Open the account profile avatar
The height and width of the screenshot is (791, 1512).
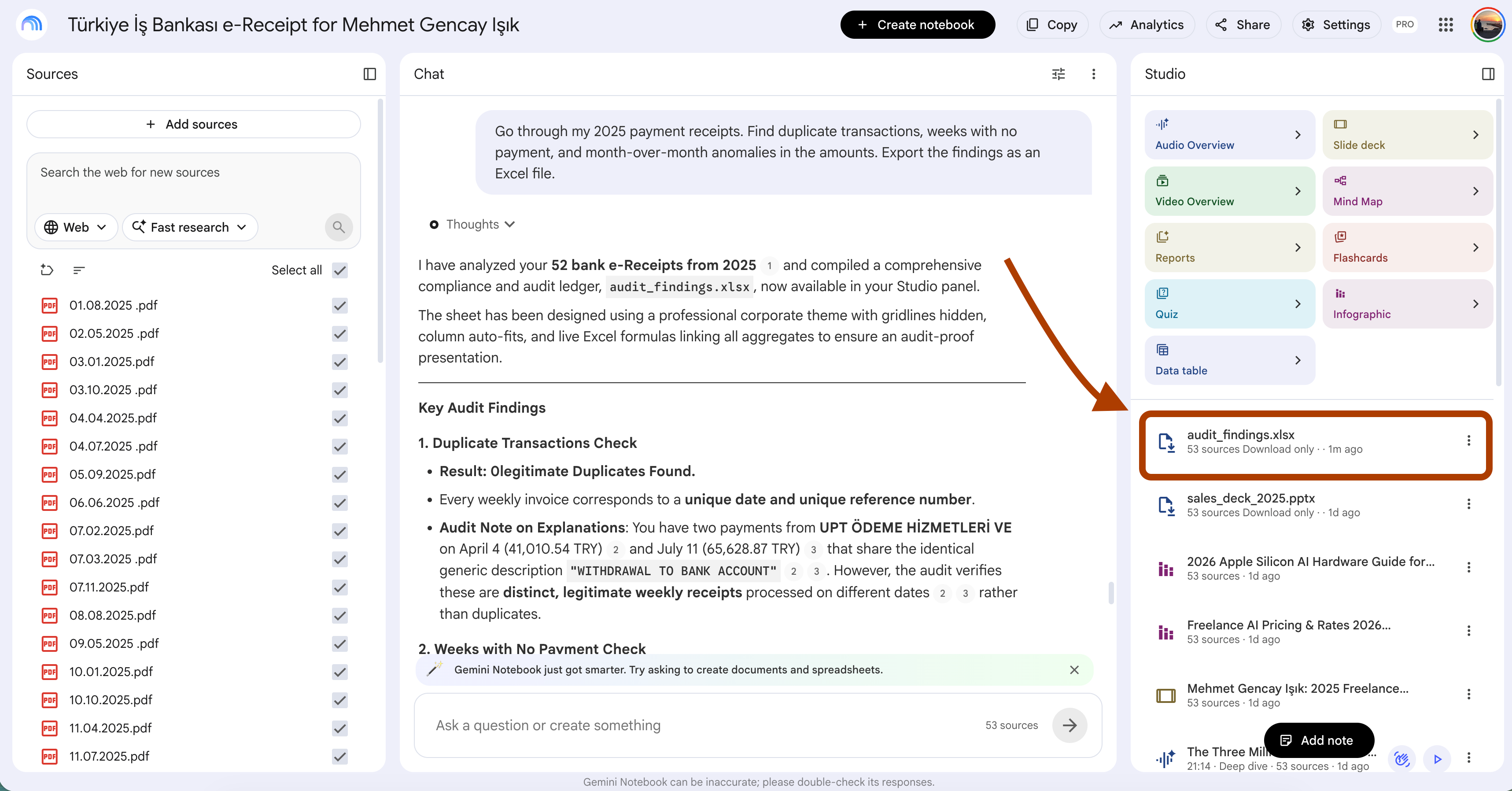coord(1487,25)
